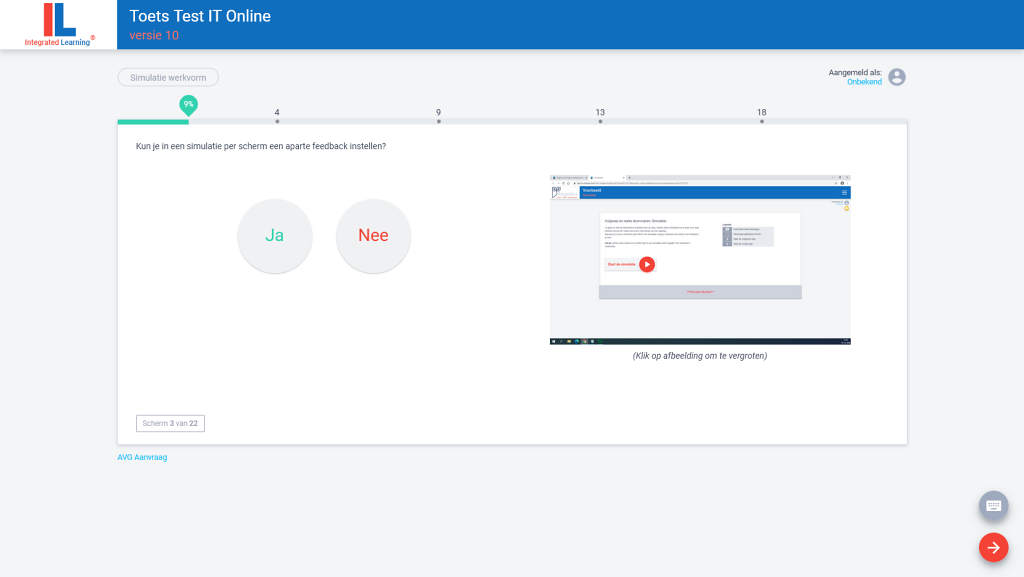Open the Onbekend user link

(x=864, y=82)
